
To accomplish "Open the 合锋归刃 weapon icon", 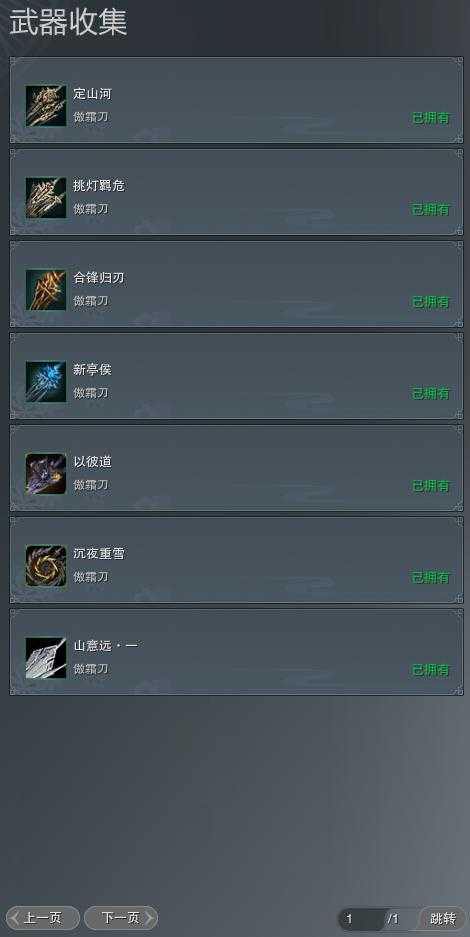I will click(x=46, y=290).
